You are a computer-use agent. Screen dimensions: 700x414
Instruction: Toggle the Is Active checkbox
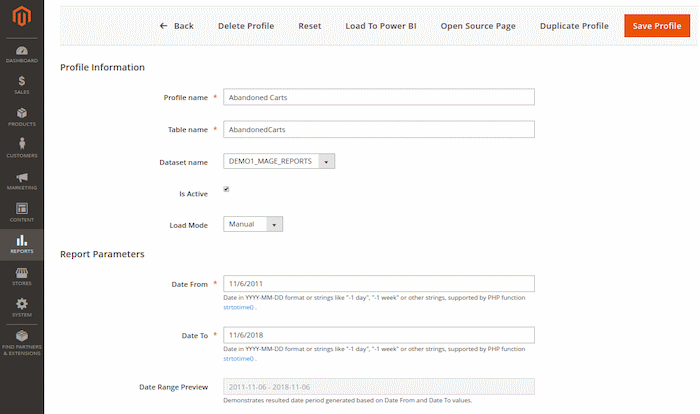226,189
